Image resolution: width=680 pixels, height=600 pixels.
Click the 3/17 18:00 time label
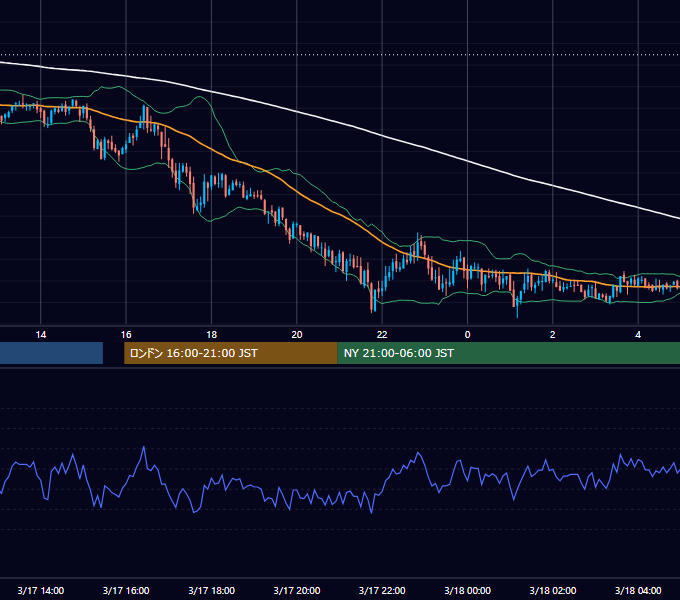point(211,590)
